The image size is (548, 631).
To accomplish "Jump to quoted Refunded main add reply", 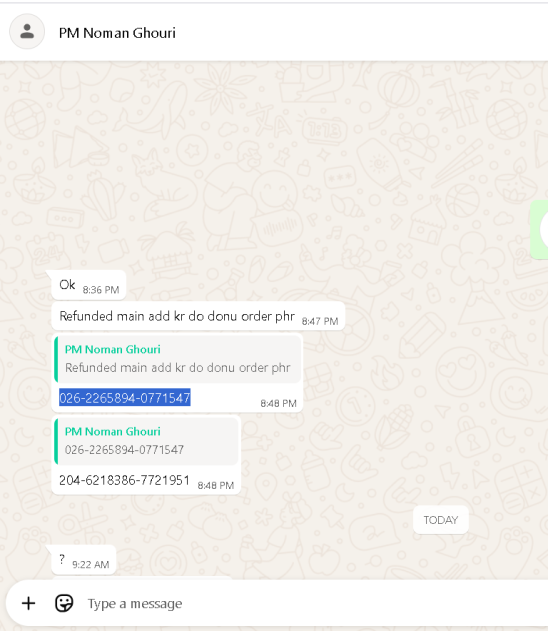I will click(x=178, y=359).
